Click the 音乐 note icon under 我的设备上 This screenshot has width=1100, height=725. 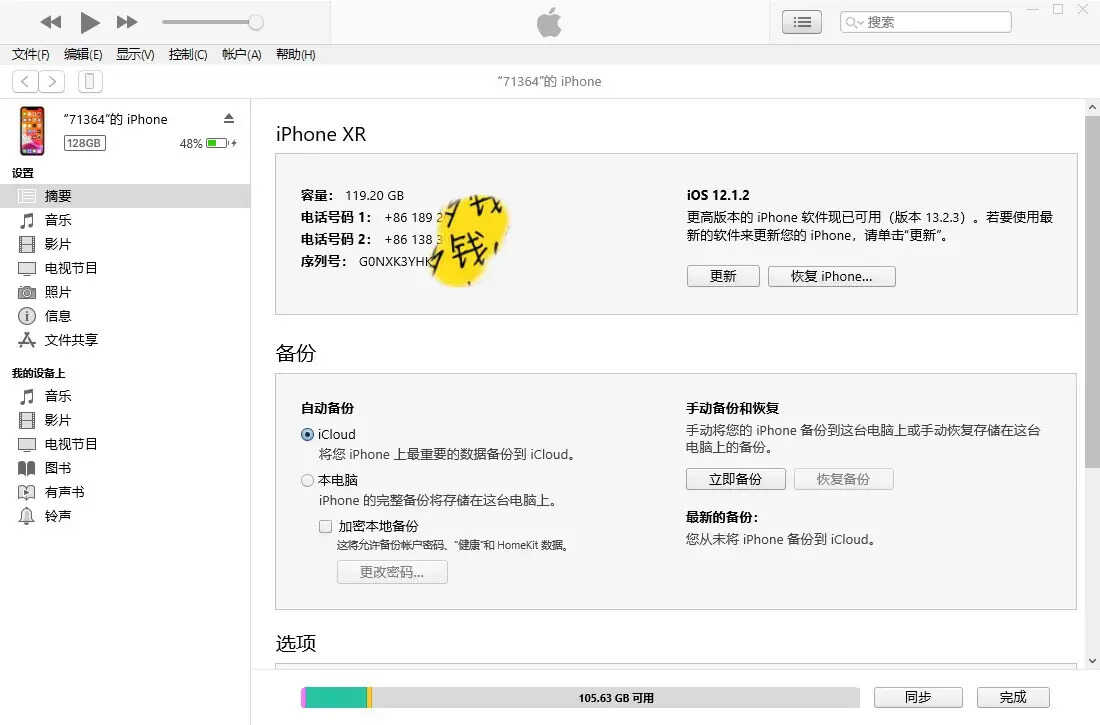pos(27,397)
